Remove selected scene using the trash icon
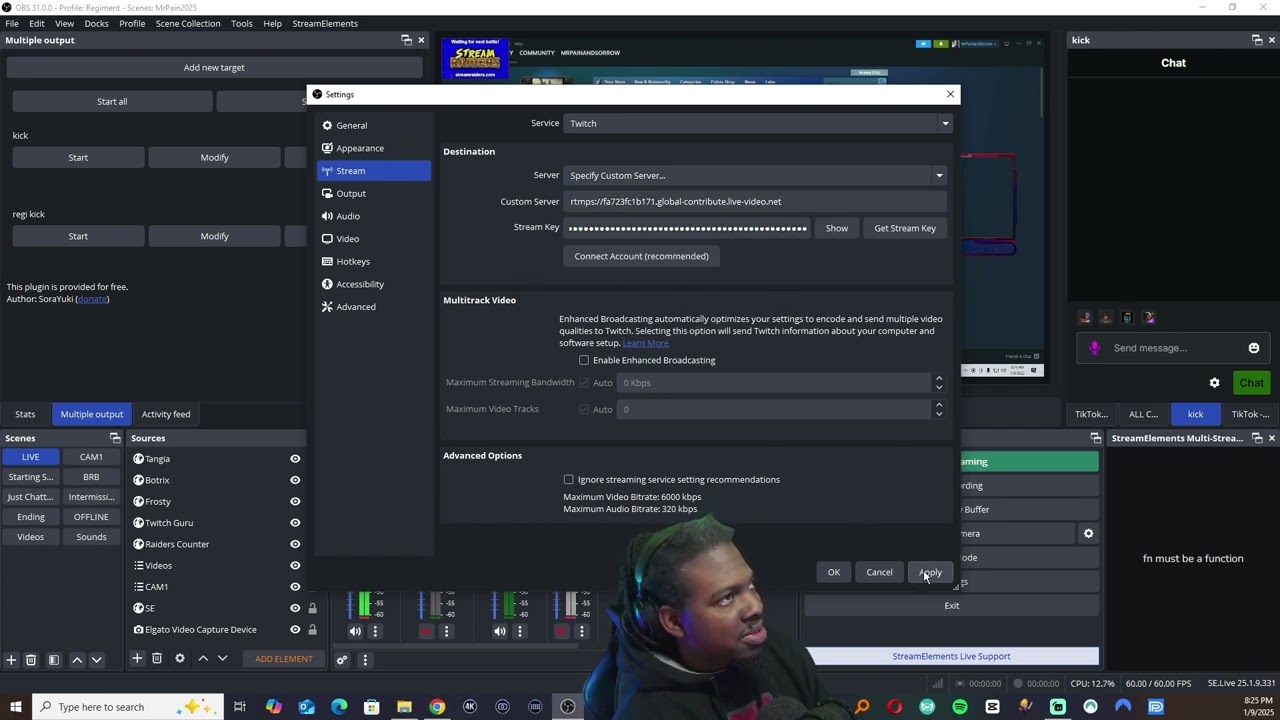Viewport: 1280px width, 720px height. point(31,660)
